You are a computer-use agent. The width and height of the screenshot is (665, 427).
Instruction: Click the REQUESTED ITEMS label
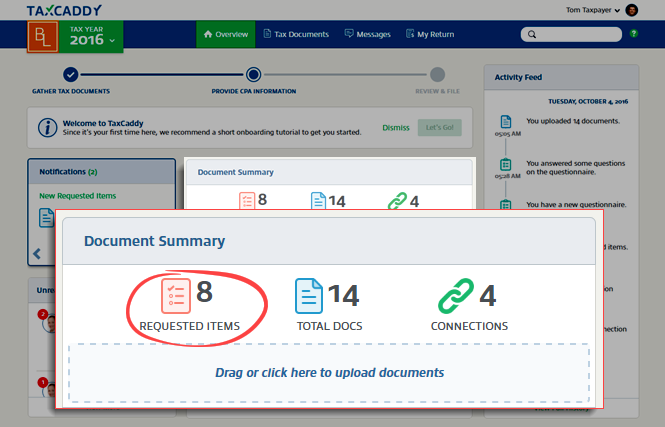click(x=190, y=326)
